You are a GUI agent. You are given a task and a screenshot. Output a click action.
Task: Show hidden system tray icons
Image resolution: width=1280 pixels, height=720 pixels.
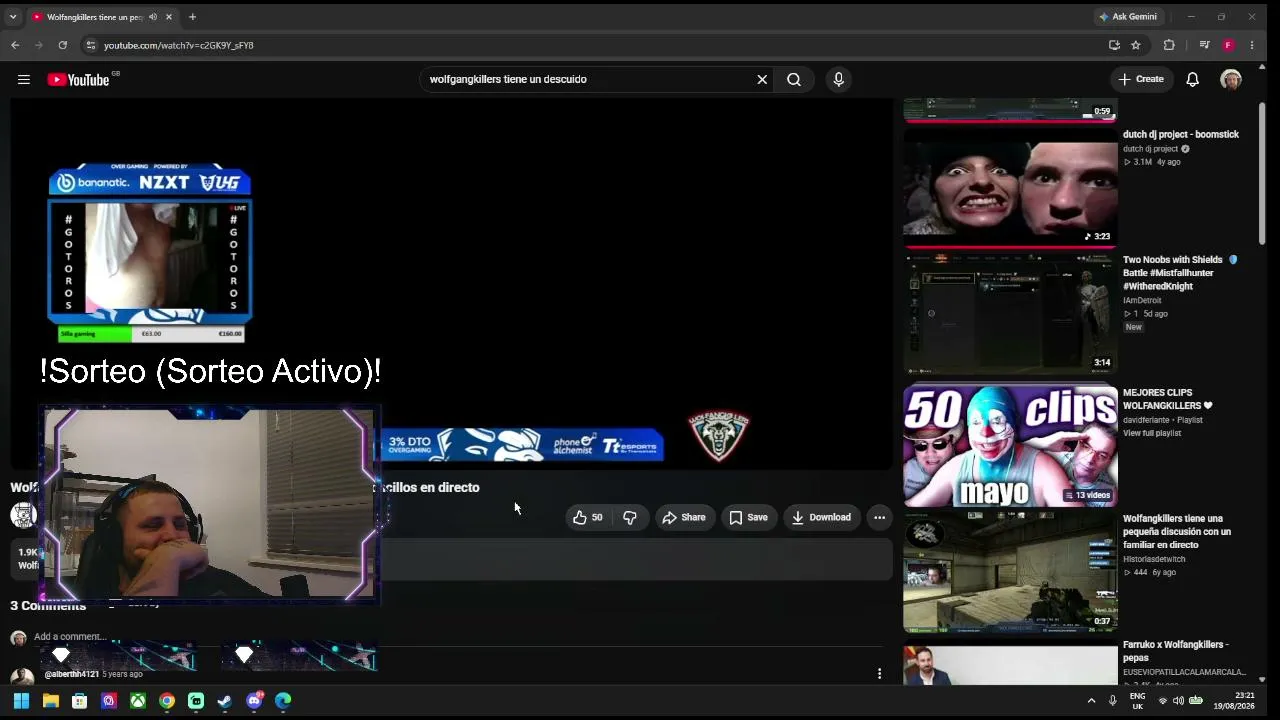pos(1091,701)
